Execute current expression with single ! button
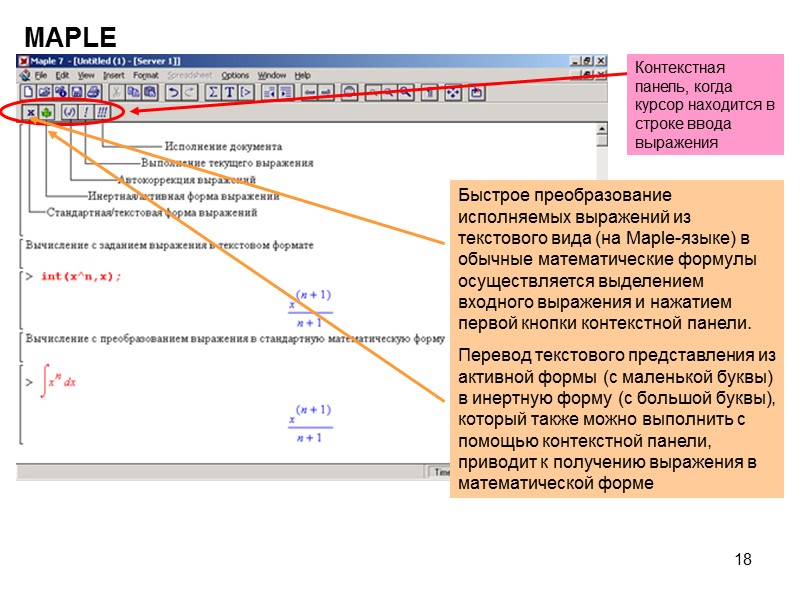The image size is (800, 600). click(86, 112)
